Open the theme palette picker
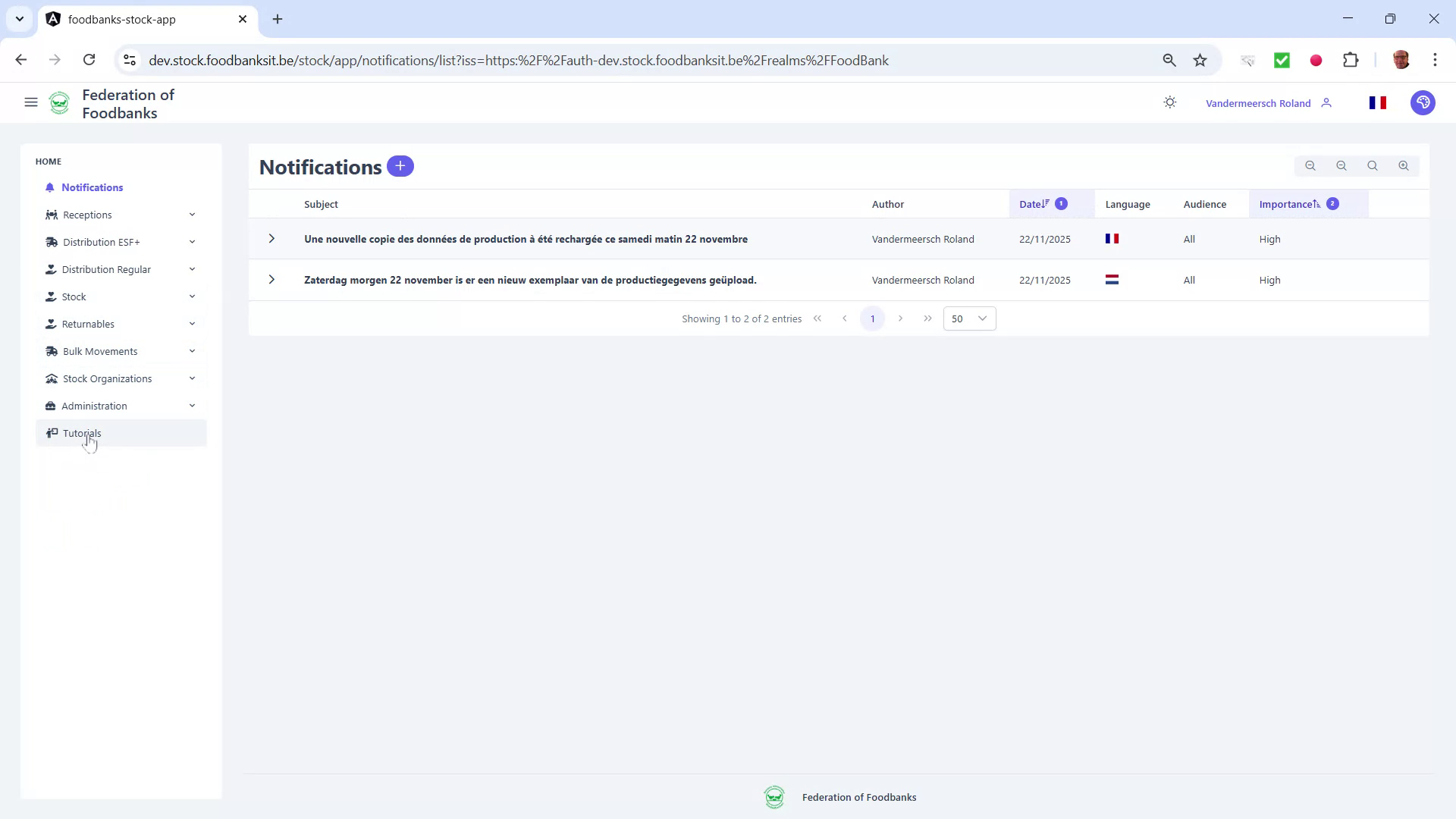The image size is (1456, 819). (x=1423, y=102)
